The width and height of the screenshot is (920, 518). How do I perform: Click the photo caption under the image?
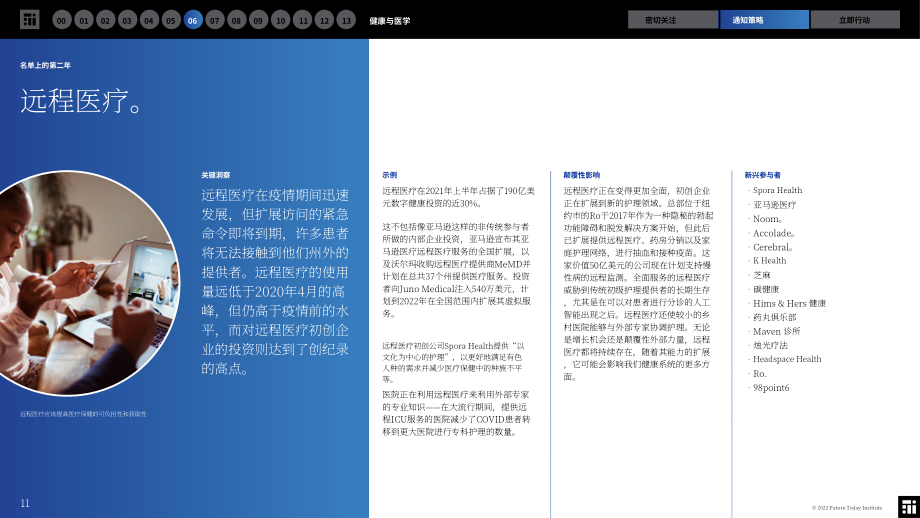pos(83,414)
